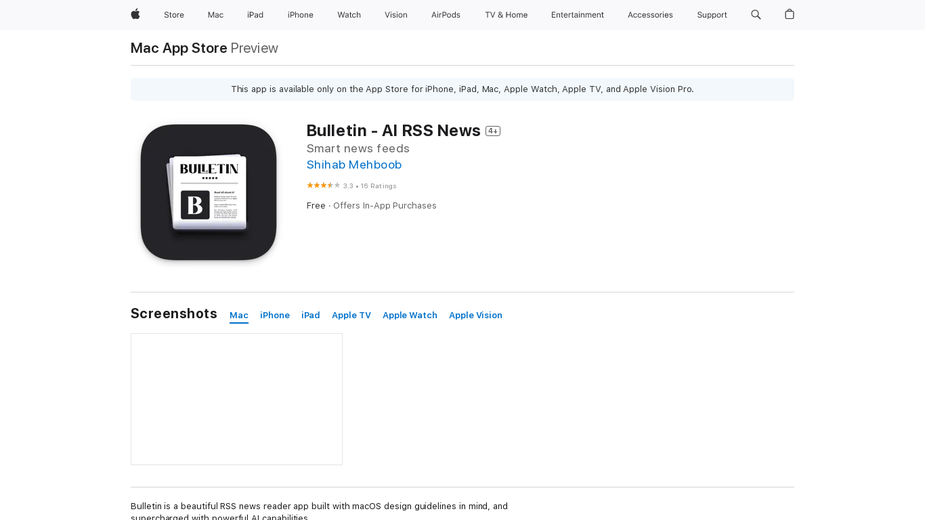Open the Mac screenshot thumbnail
This screenshot has width=925, height=520.
point(237,399)
